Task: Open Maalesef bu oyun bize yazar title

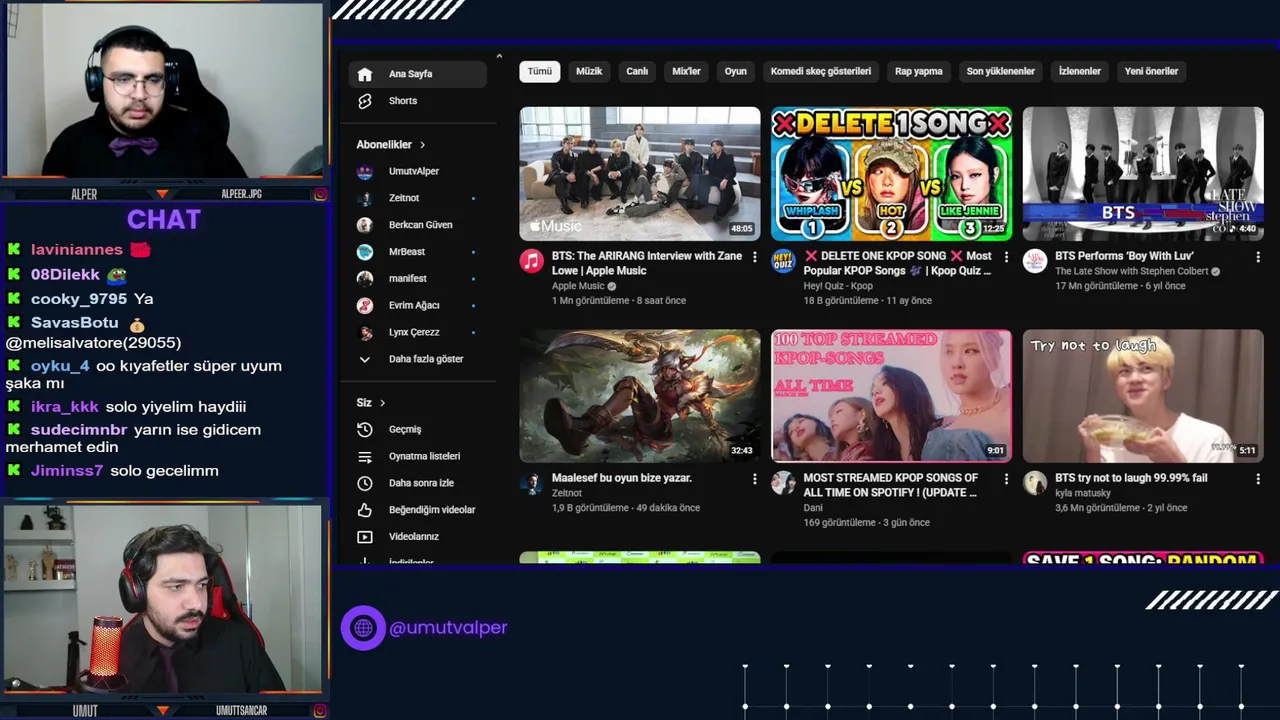Action: pos(622,478)
